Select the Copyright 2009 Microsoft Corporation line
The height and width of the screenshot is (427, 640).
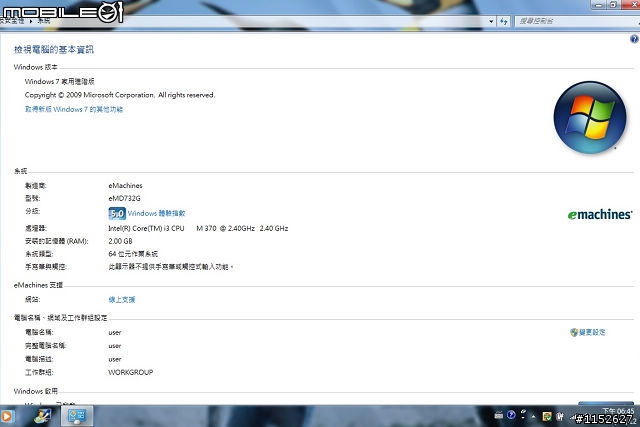pyautogui.click(x=120, y=95)
